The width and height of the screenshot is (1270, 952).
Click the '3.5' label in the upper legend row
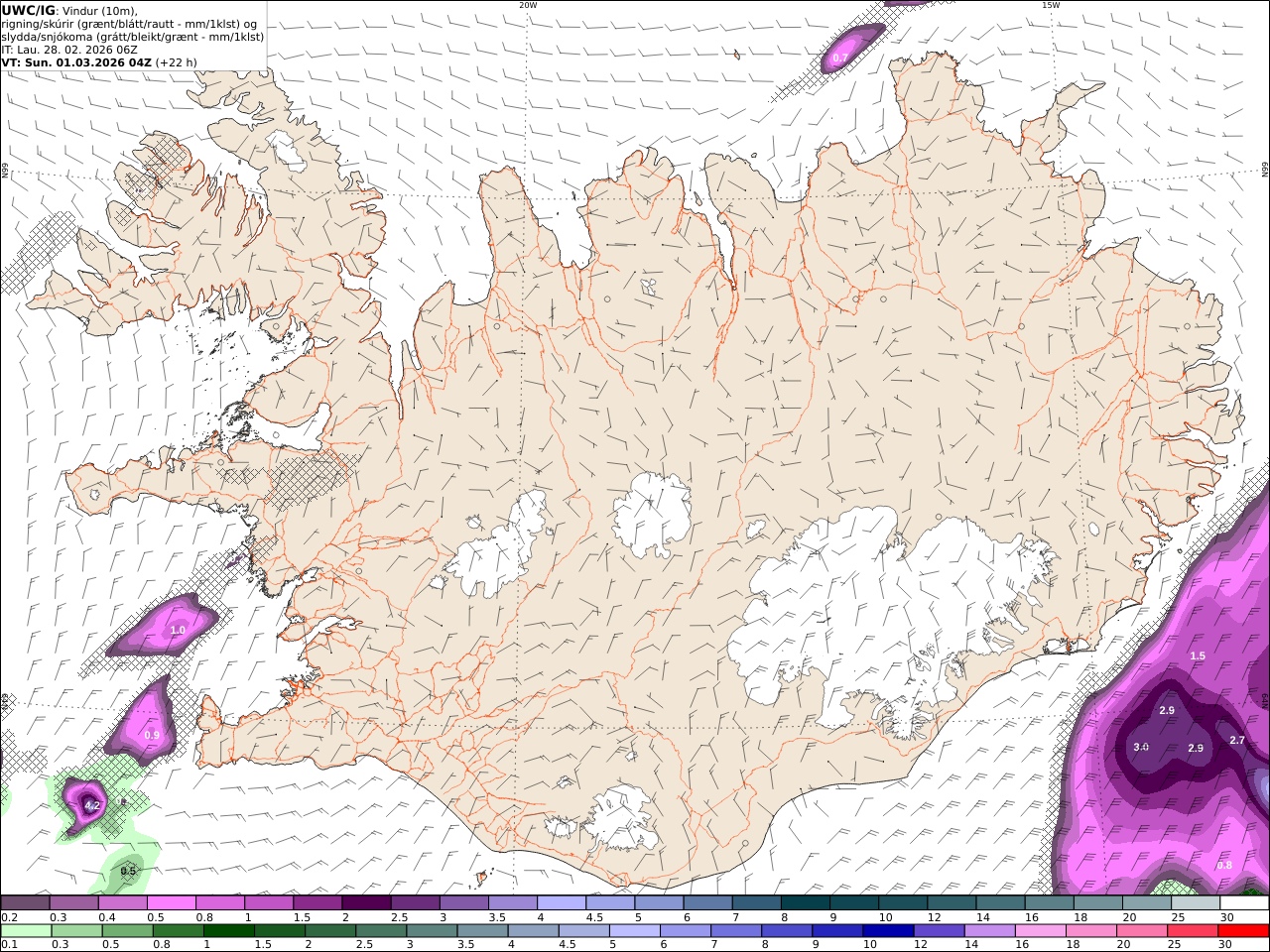click(x=497, y=917)
